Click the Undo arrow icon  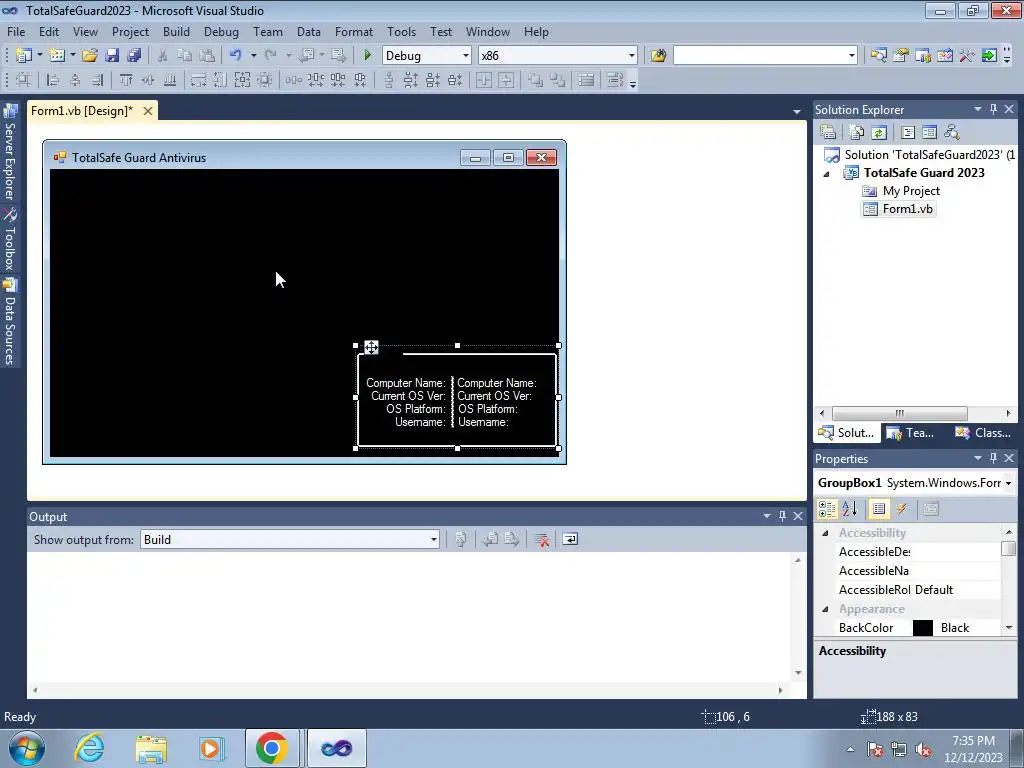236,56
